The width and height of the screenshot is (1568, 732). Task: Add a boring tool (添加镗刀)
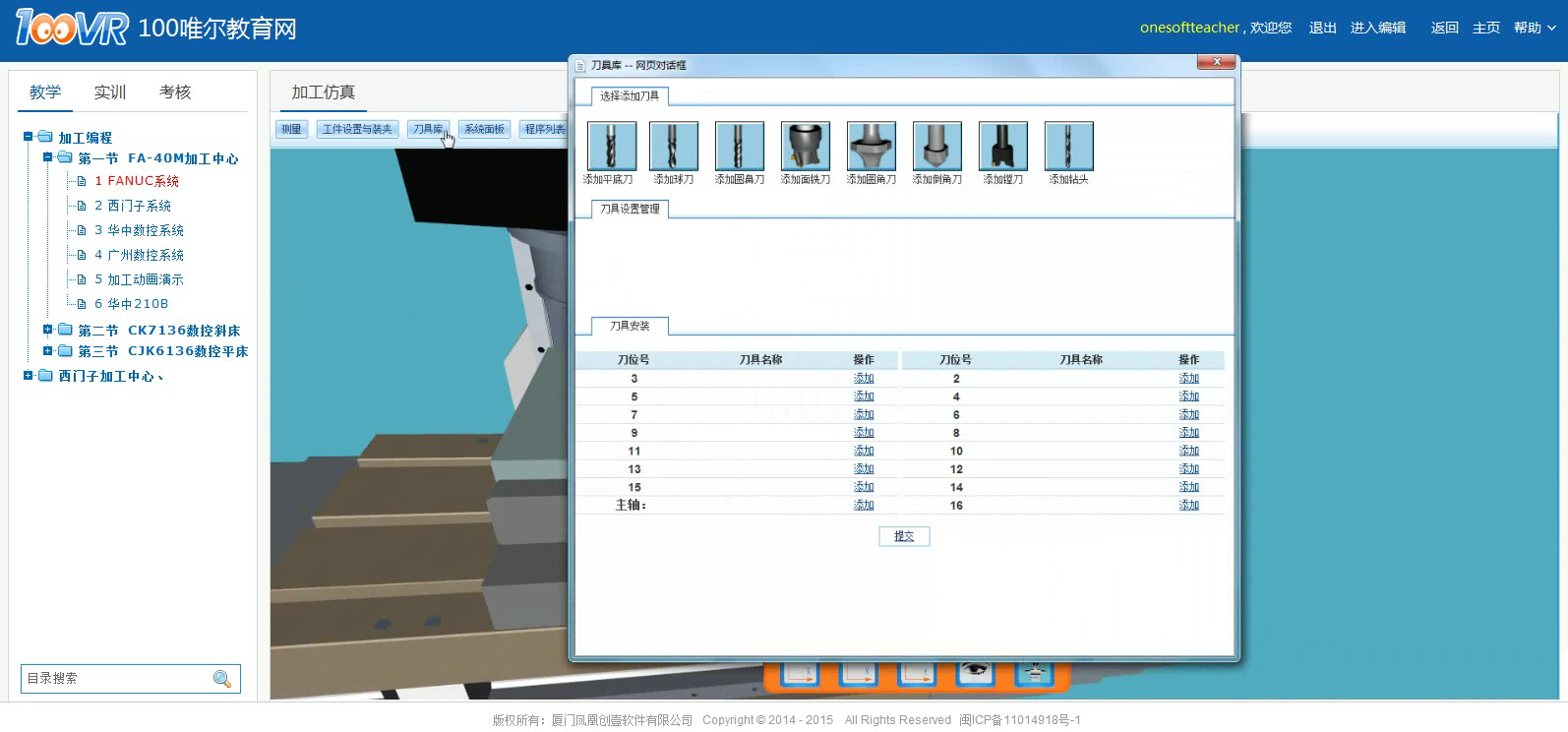[x=1003, y=147]
